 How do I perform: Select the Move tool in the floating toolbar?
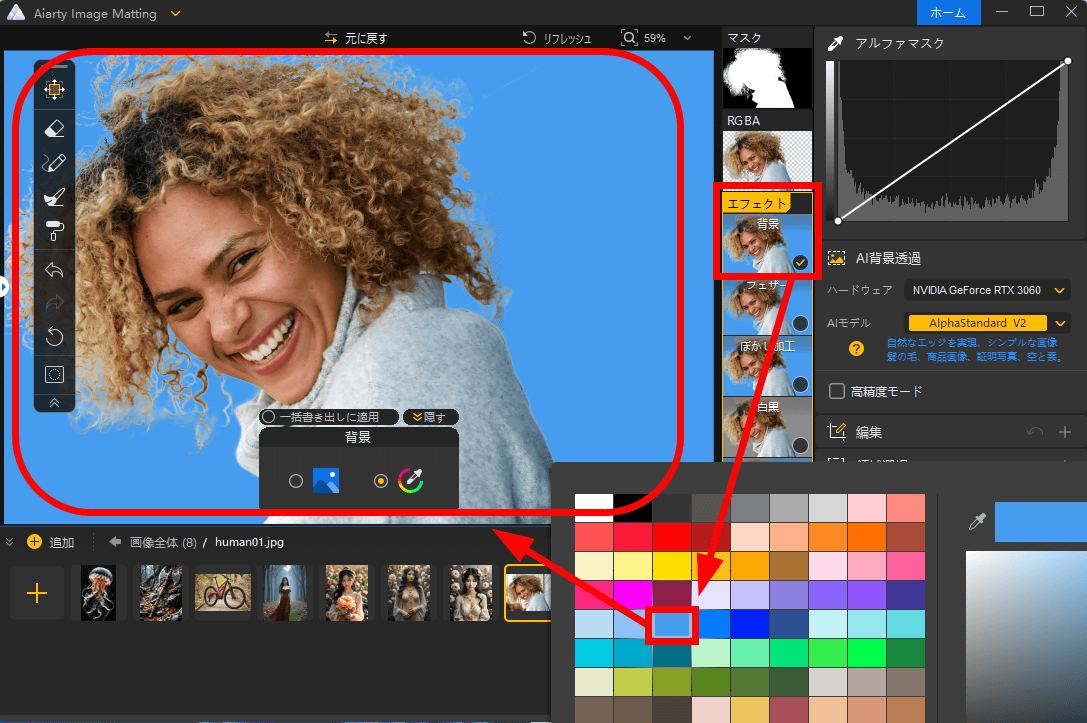pyautogui.click(x=55, y=89)
